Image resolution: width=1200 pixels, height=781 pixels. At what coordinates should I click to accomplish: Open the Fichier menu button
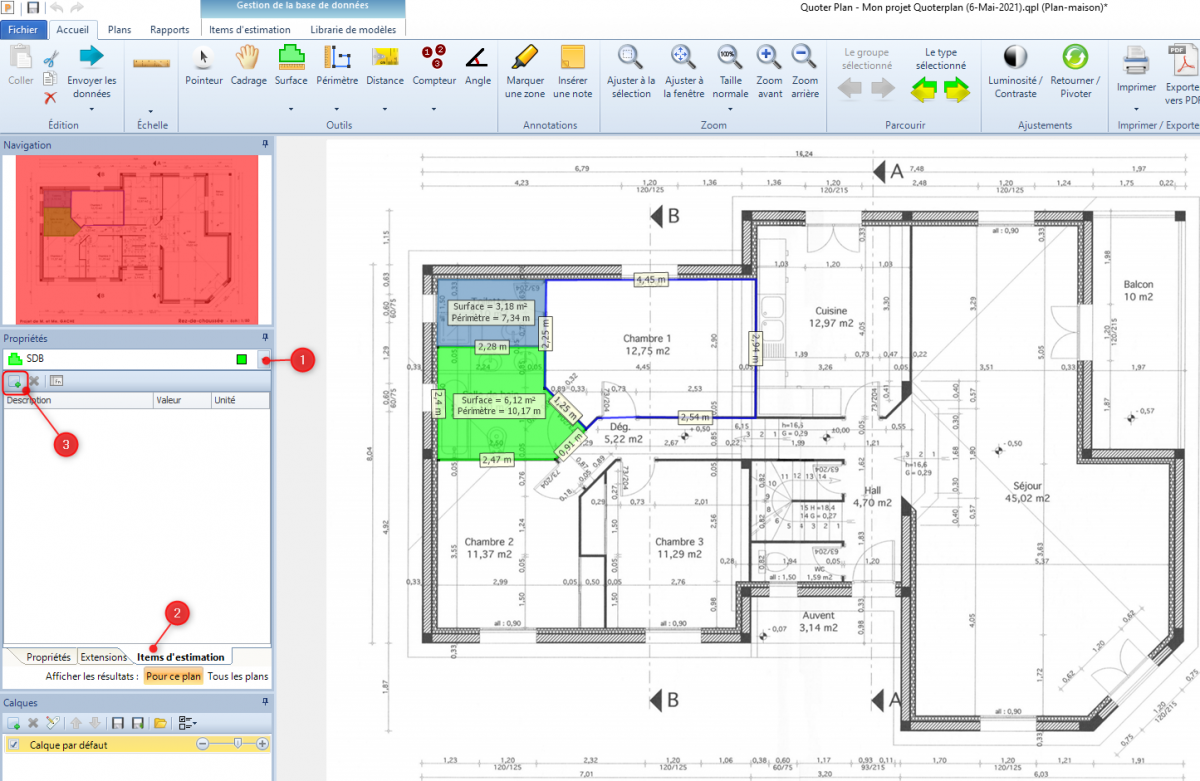(22, 30)
